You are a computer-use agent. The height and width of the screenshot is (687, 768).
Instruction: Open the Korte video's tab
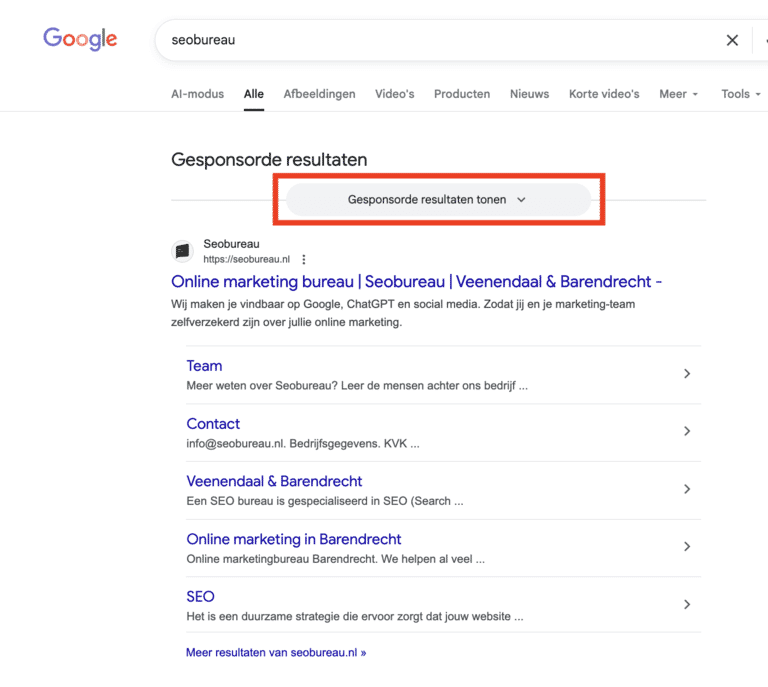tap(604, 94)
